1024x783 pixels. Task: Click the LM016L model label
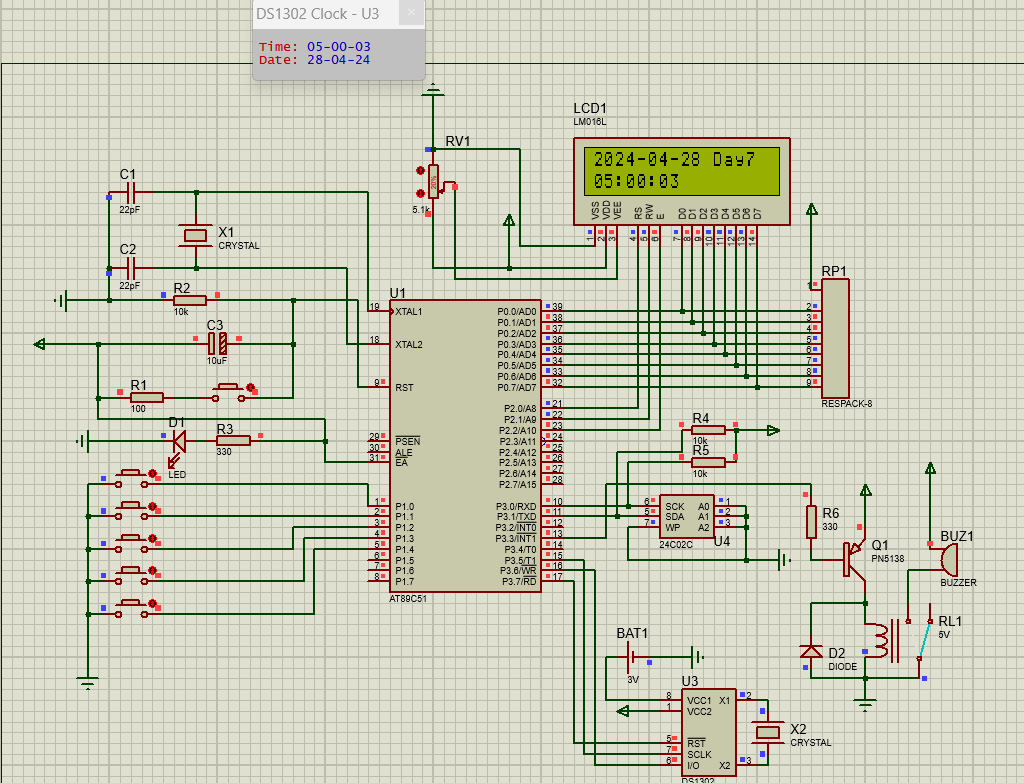click(590, 122)
